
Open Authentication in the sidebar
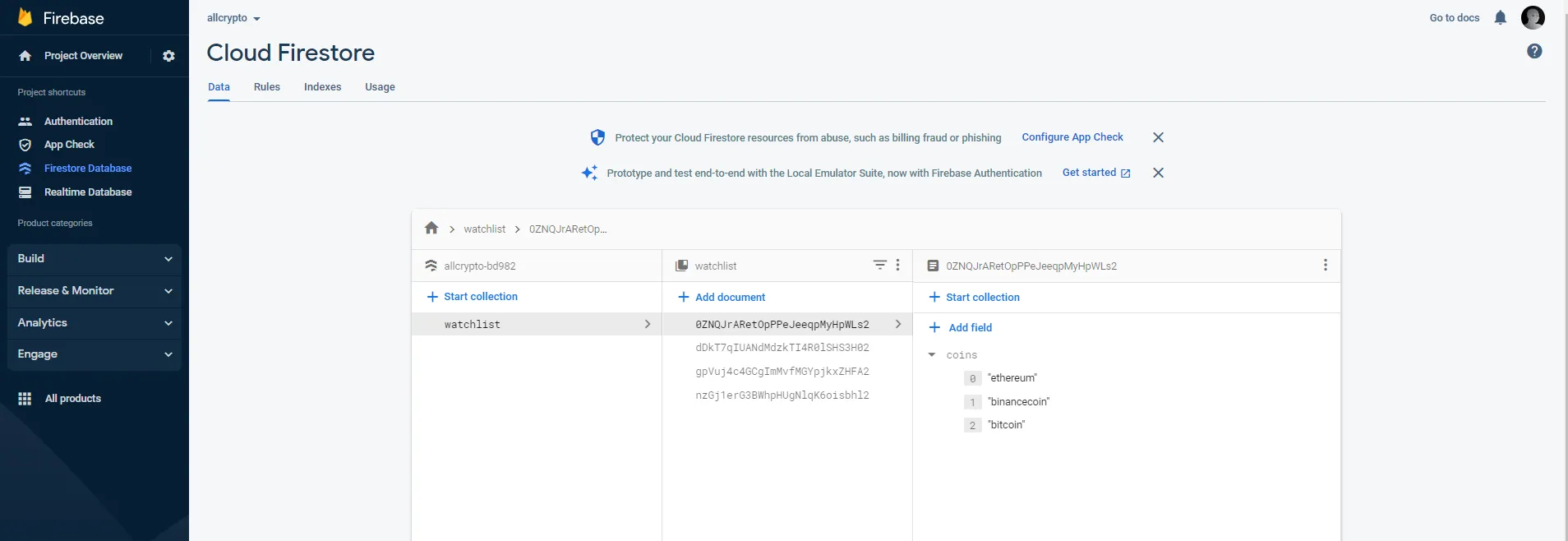78,122
